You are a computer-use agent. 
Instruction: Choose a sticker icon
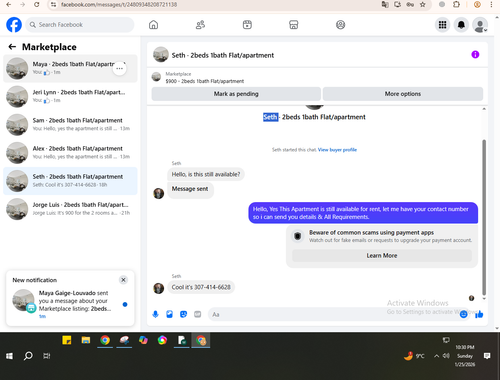tap(183, 314)
